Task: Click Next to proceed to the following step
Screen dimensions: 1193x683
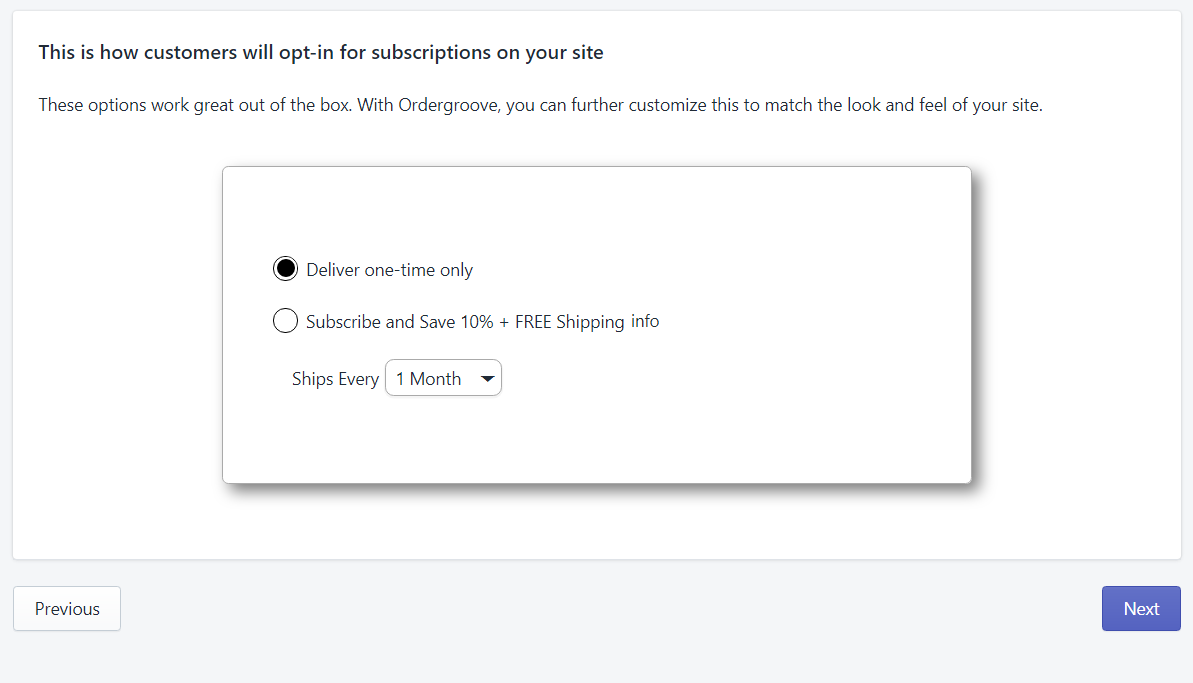Action: [x=1140, y=608]
